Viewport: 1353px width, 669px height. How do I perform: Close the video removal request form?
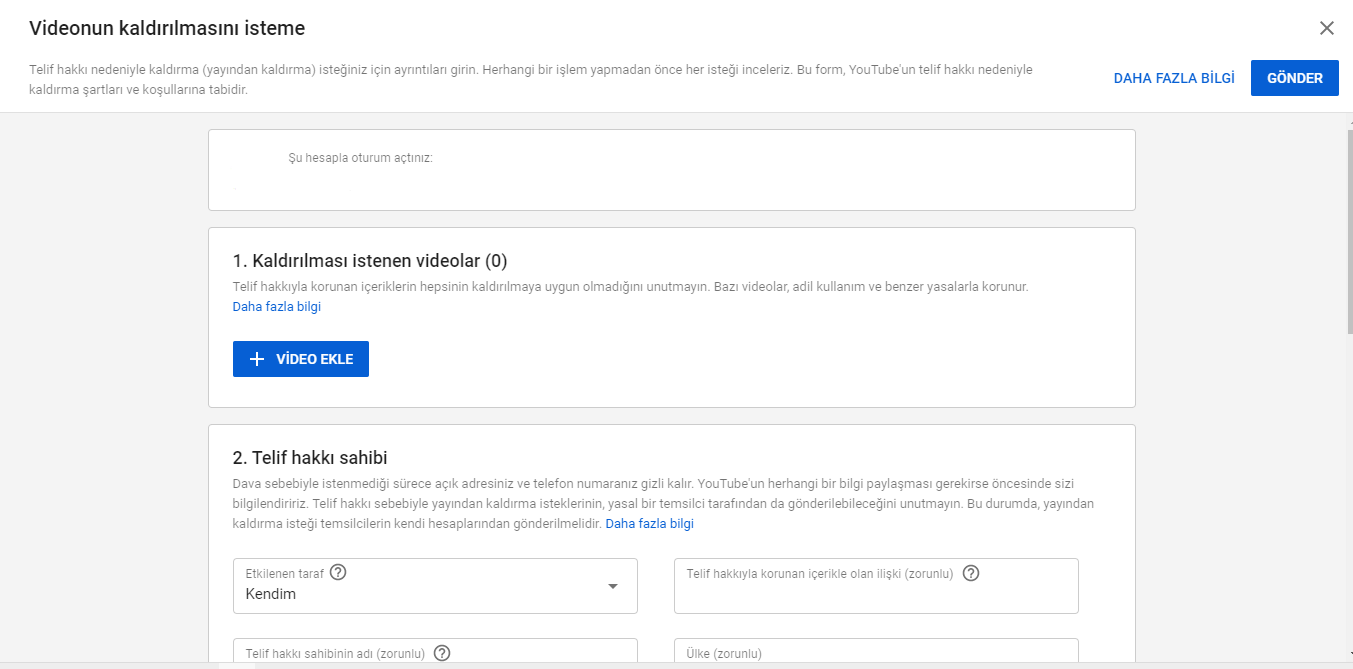pos(1327,28)
